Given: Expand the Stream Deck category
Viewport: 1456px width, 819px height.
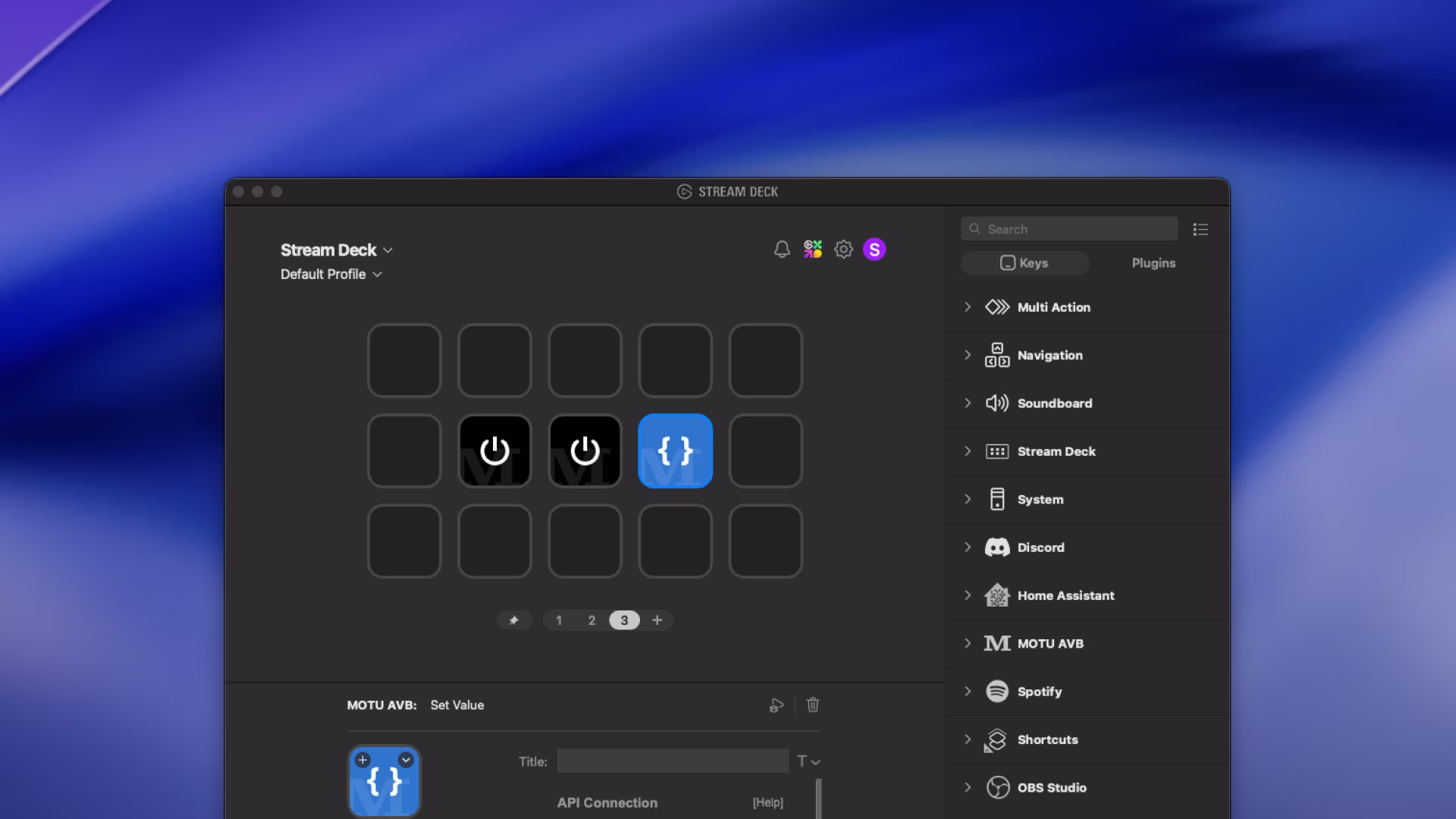Looking at the screenshot, I should [968, 451].
